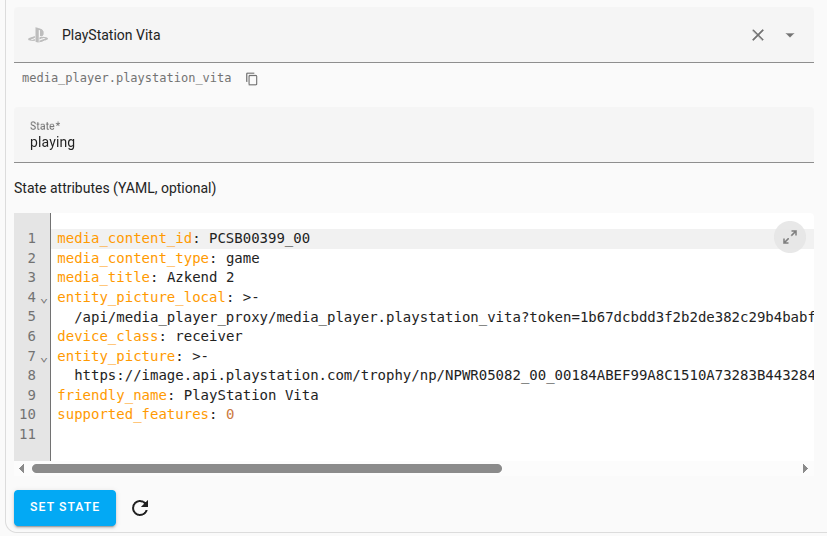Collapse the entity_picture_local block at line 4
Image resolution: width=827 pixels, height=536 pixels.
44,298
